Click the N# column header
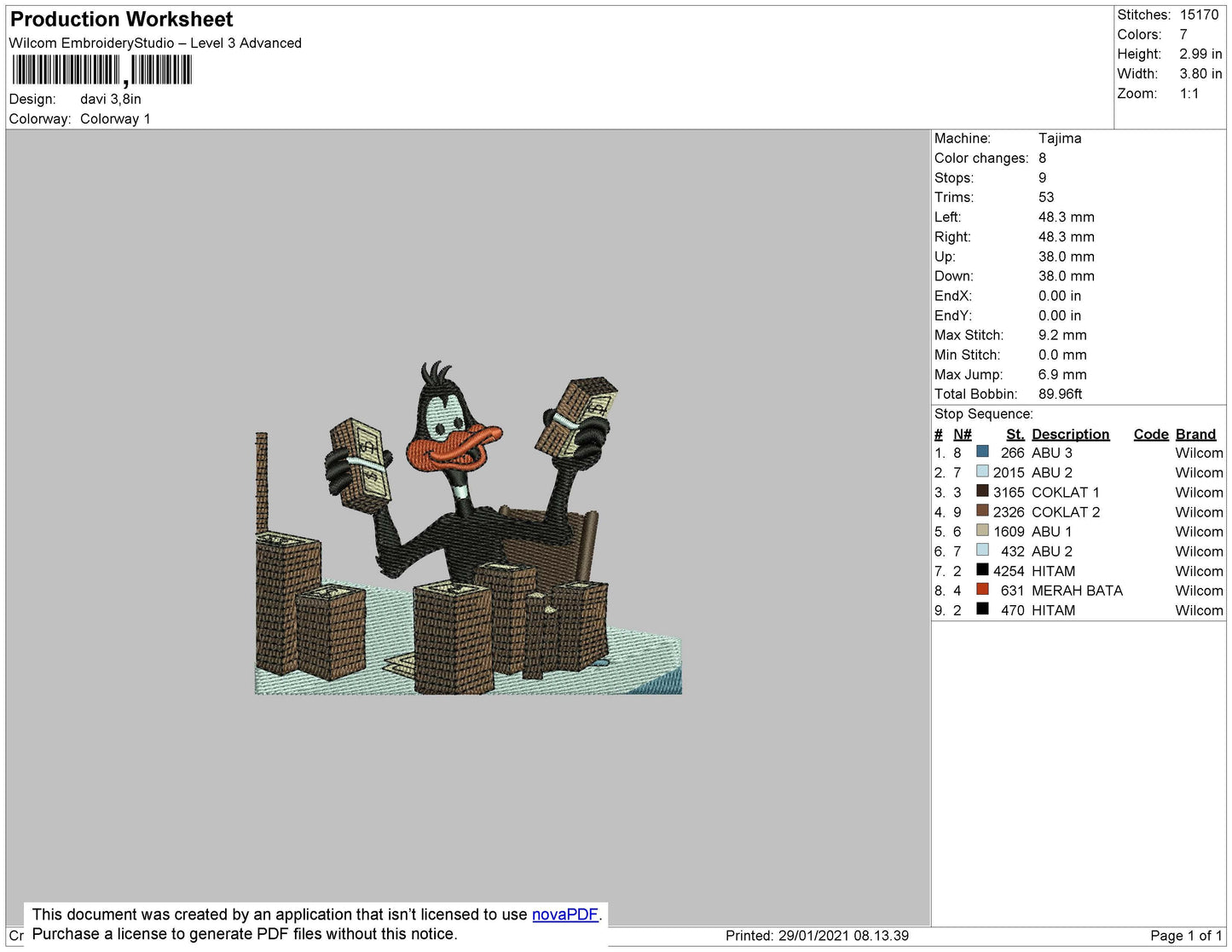The height and width of the screenshot is (952, 1232). pyautogui.click(x=963, y=435)
